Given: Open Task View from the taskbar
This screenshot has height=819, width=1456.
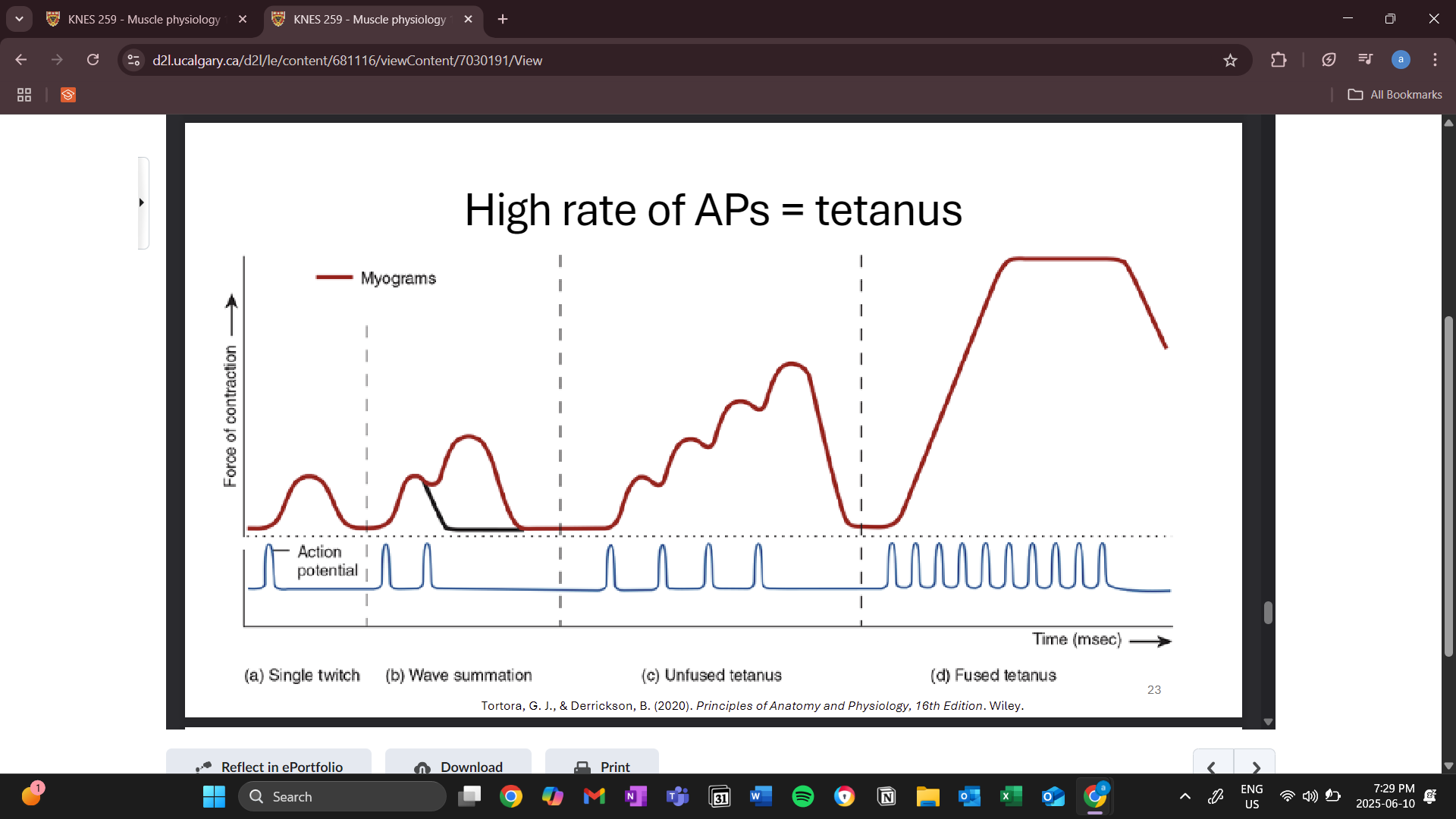Looking at the screenshot, I should [x=469, y=796].
